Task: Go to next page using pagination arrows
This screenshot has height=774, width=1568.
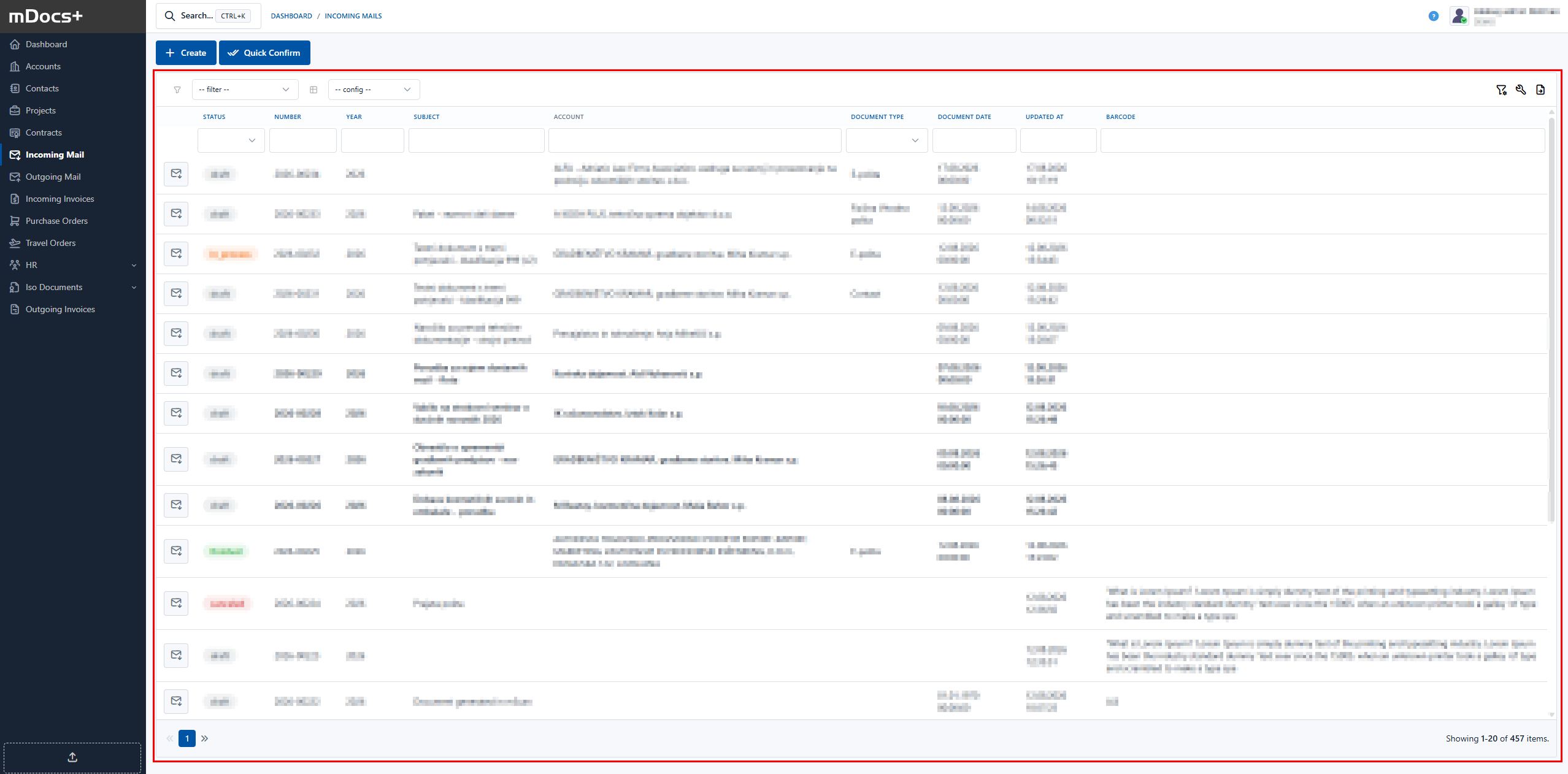Action: (x=205, y=738)
